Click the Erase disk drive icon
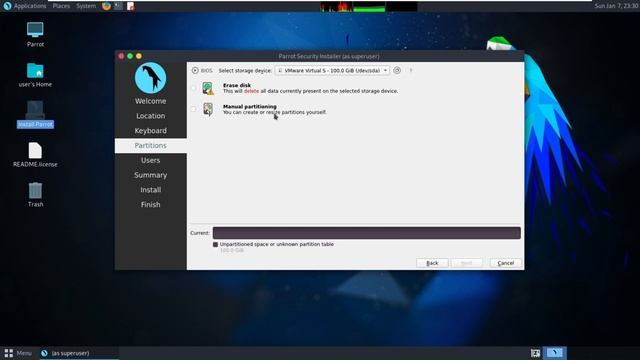The width and height of the screenshot is (640, 360). tap(208, 88)
